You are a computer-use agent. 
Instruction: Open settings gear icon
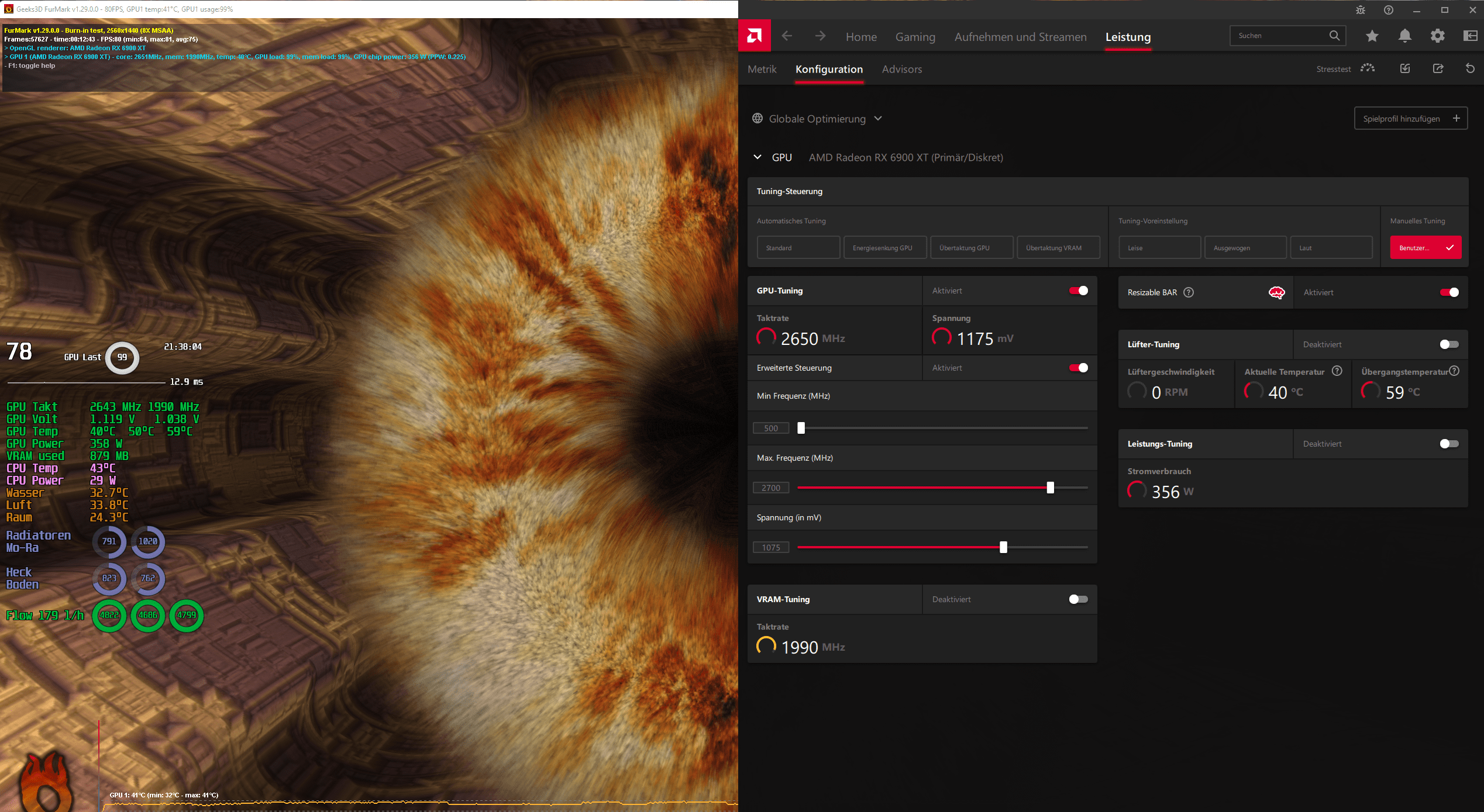(x=1437, y=36)
